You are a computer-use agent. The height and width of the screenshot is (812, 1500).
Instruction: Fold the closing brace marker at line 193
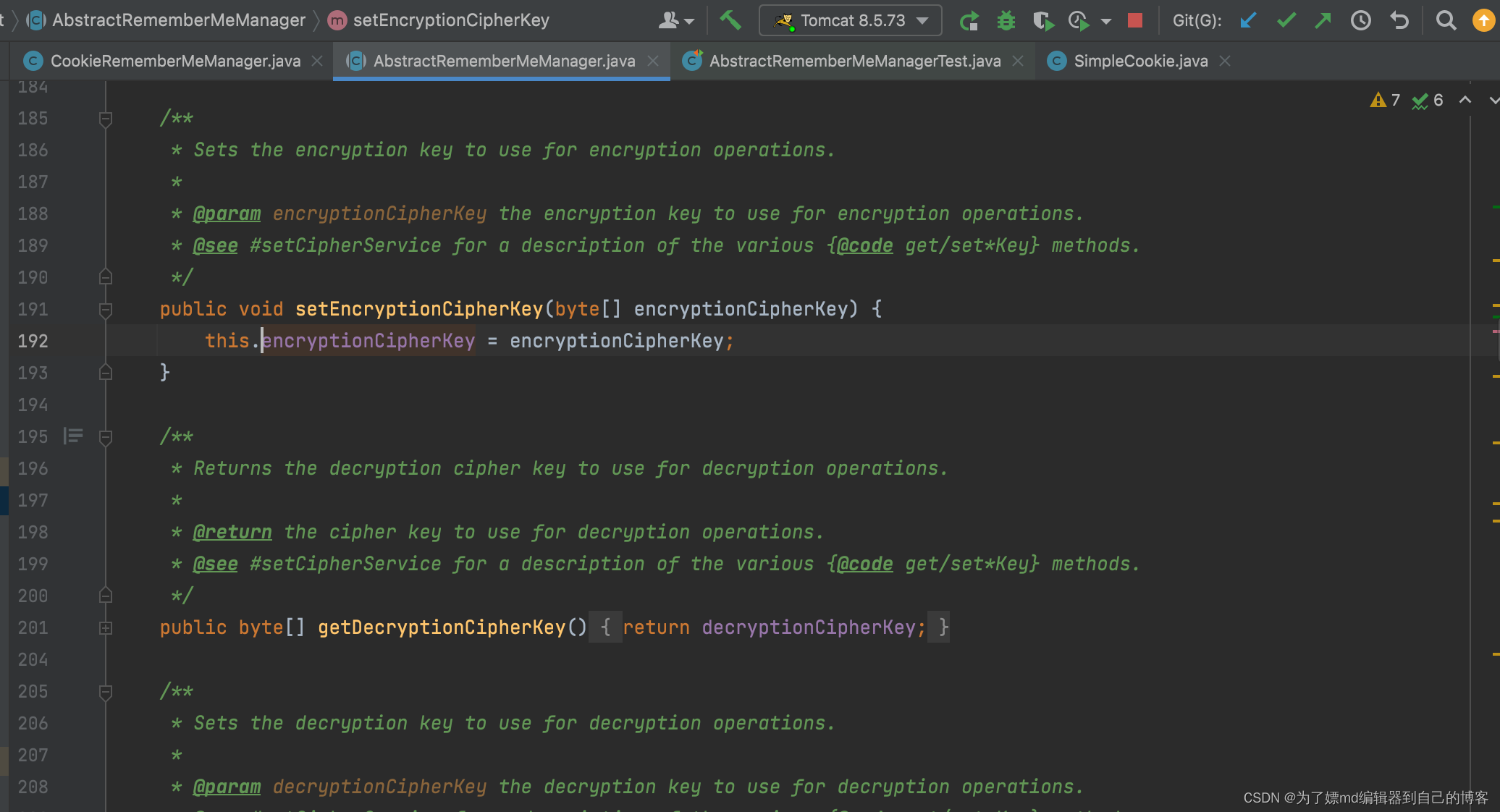(106, 373)
